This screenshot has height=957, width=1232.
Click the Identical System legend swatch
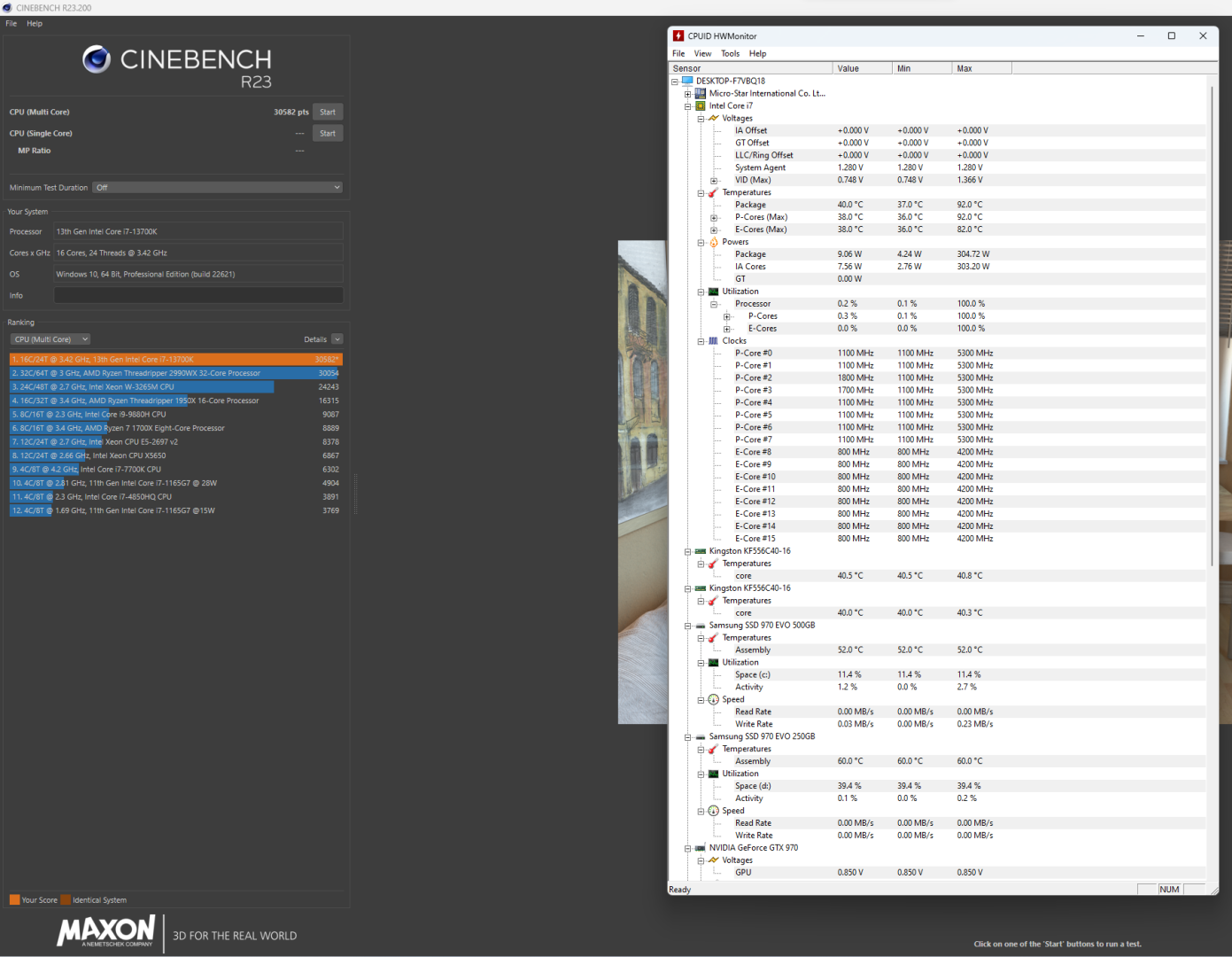(66, 900)
